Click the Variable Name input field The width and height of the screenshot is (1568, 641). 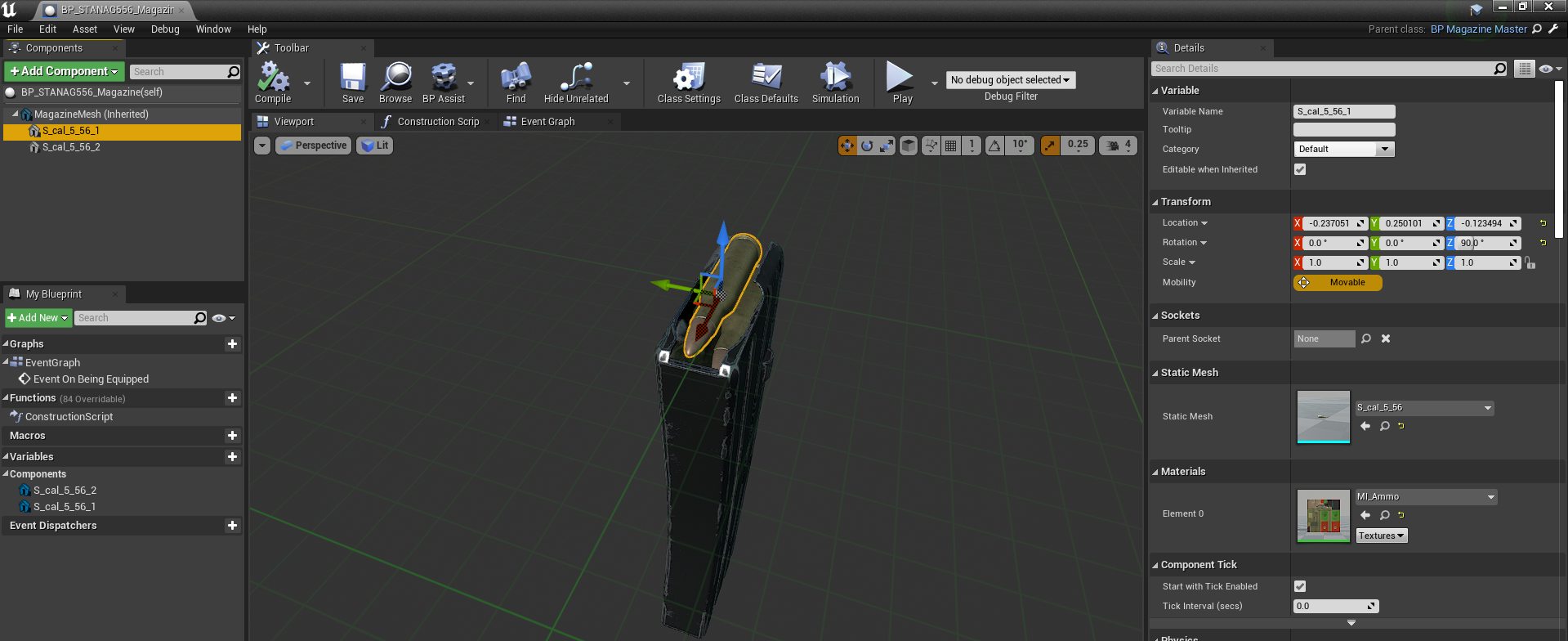[1344, 111]
